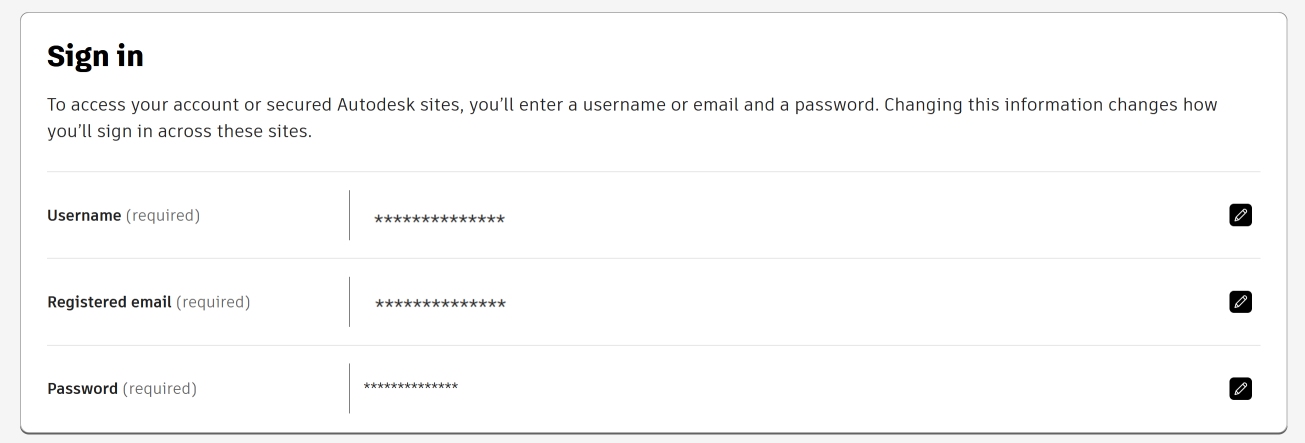Image resolution: width=1305 pixels, height=443 pixels.
Task: Click the Sign in heading
Action: click(x=95, y=57)
